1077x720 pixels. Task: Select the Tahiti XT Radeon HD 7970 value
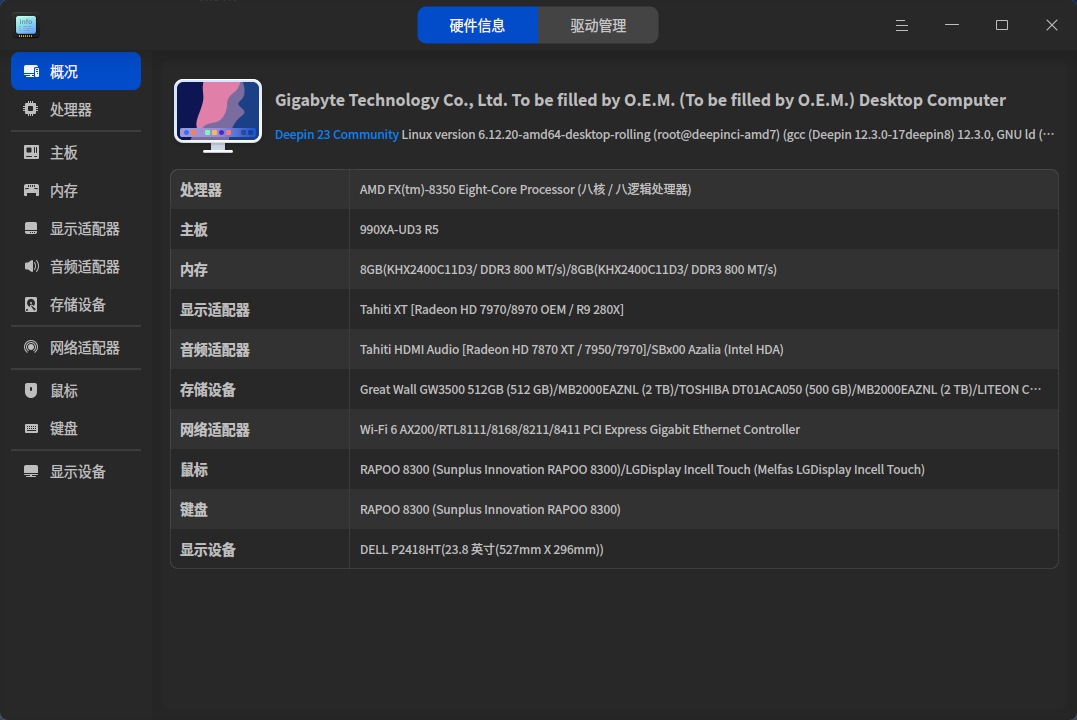(492, 310)
